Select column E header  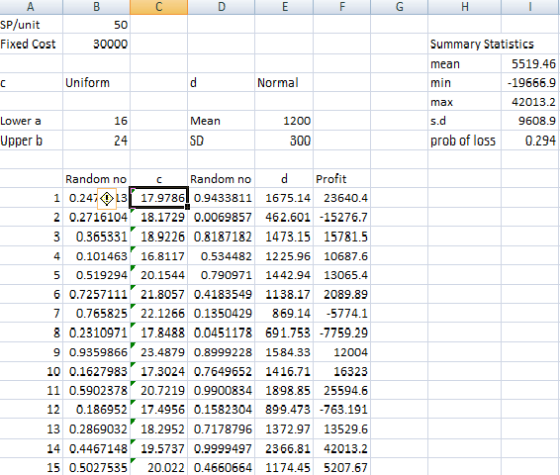pos(284,7)
